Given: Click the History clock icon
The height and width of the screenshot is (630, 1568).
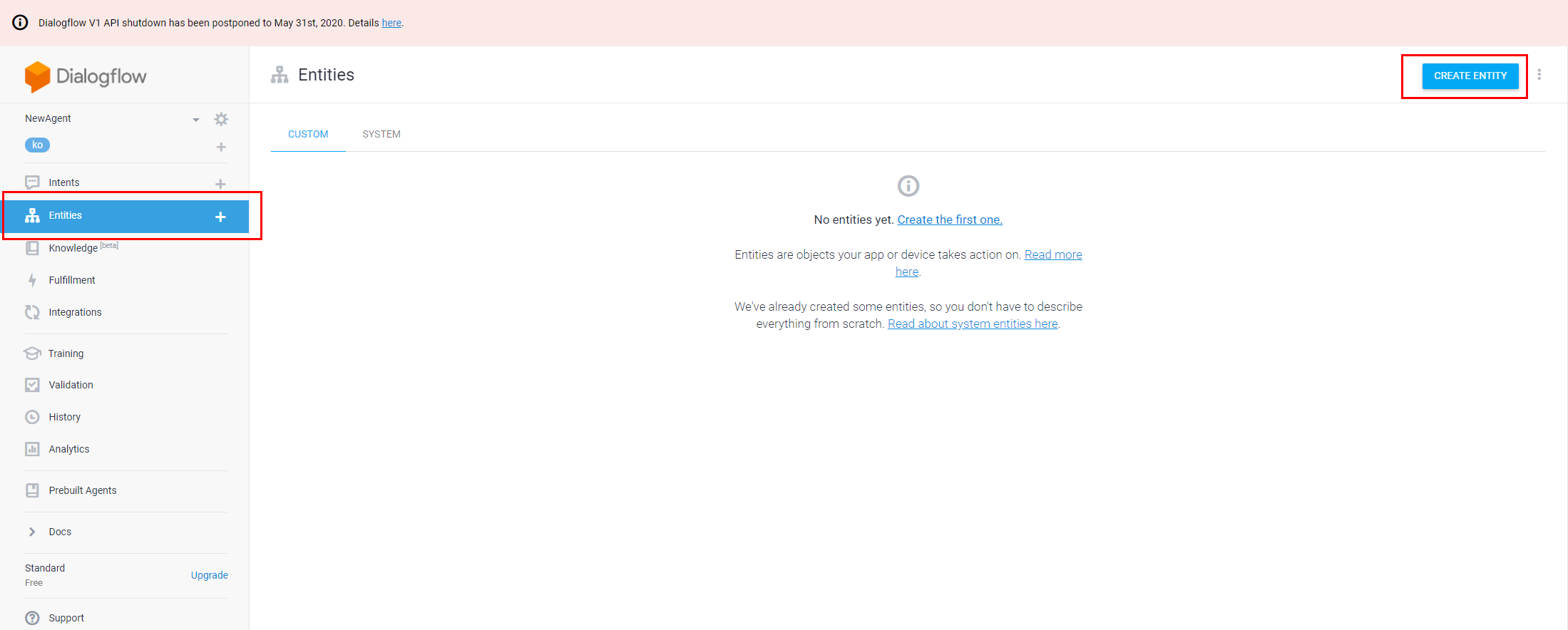Looking at the screenshot, I should pyautogui.click(x=32, y=417).
